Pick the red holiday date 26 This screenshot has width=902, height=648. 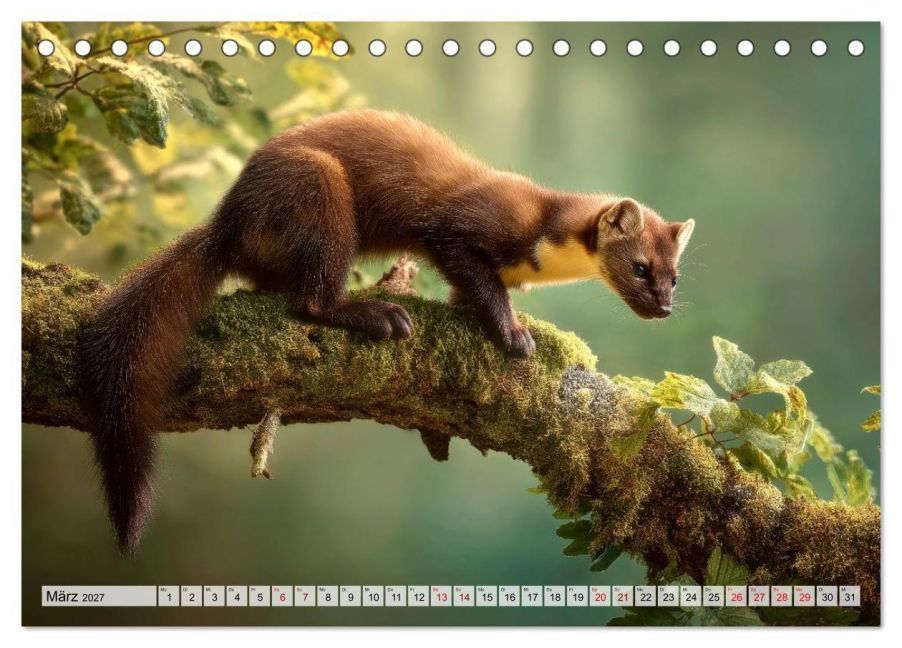737,596
